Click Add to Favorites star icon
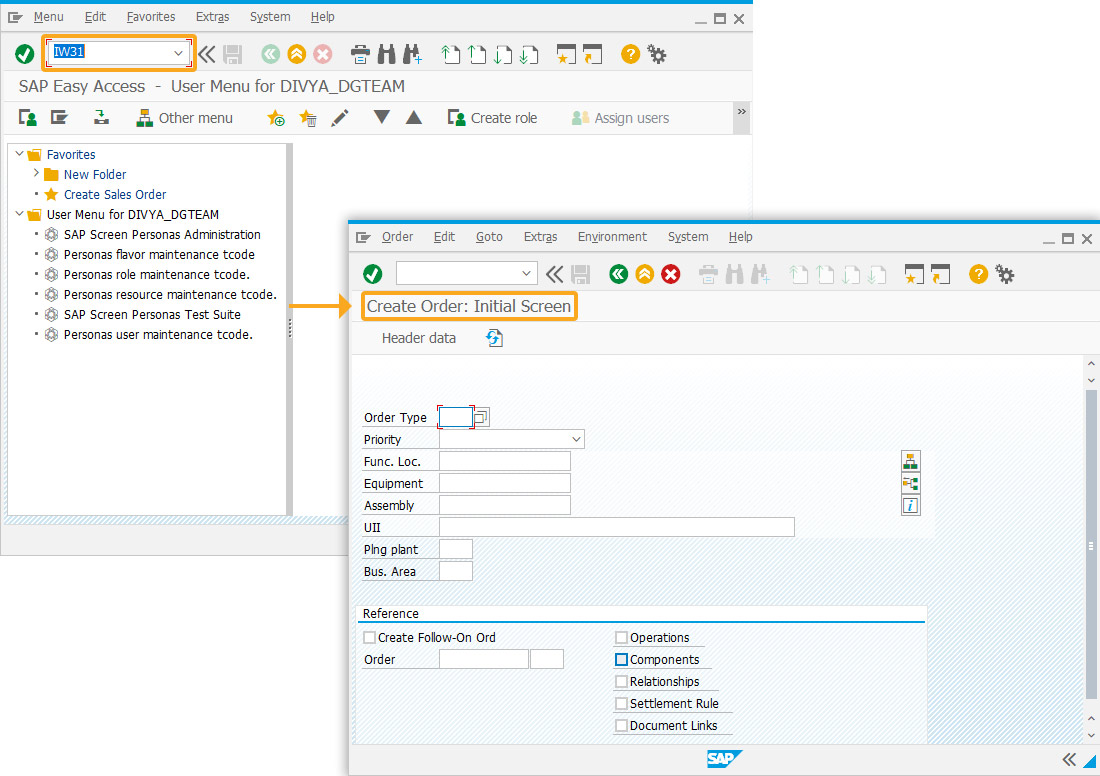The image size is (1100, 776). [x=276, y=118]
